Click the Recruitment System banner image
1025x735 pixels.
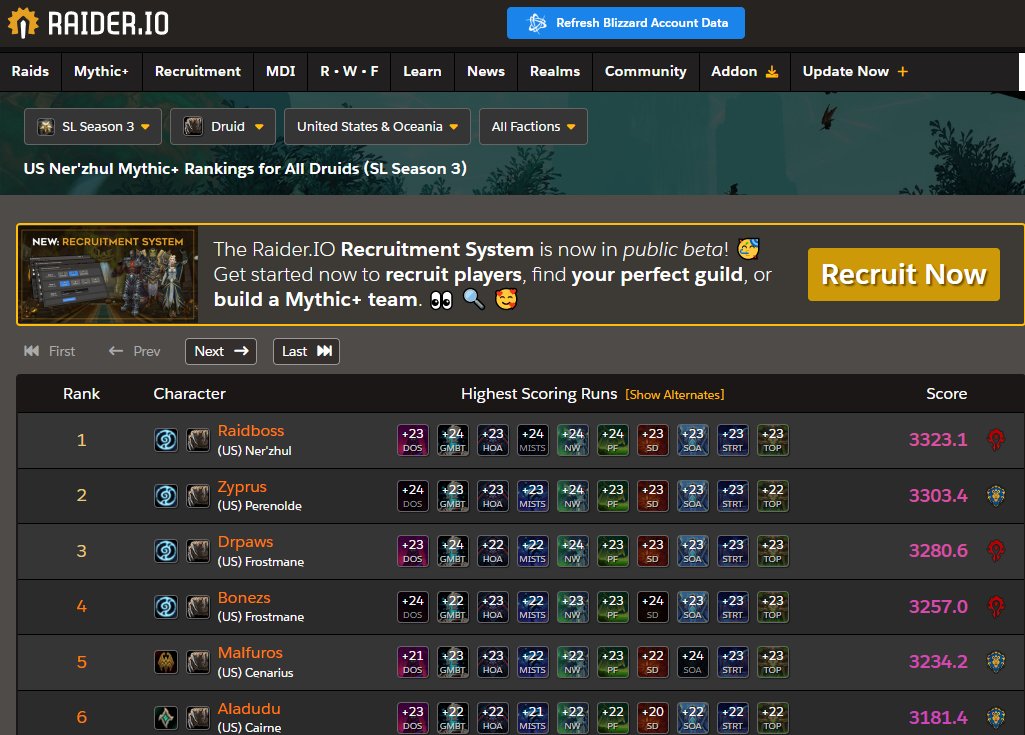pyautogui.click(x=108, y=273)
